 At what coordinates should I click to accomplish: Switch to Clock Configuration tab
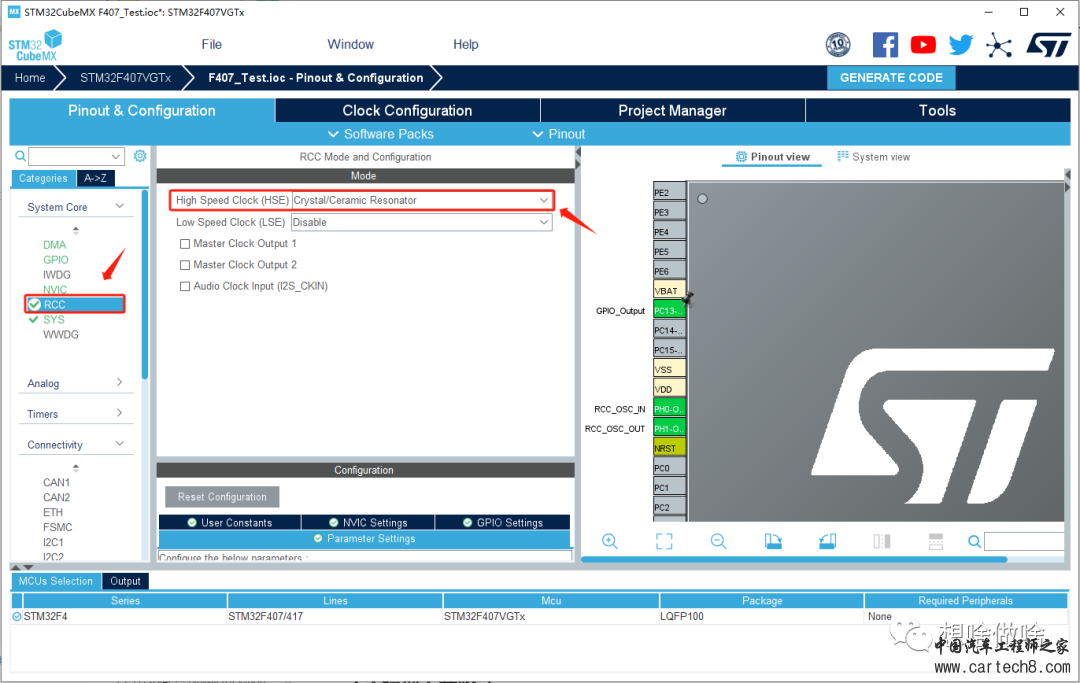pyautogui.click(x=407, y=111)
